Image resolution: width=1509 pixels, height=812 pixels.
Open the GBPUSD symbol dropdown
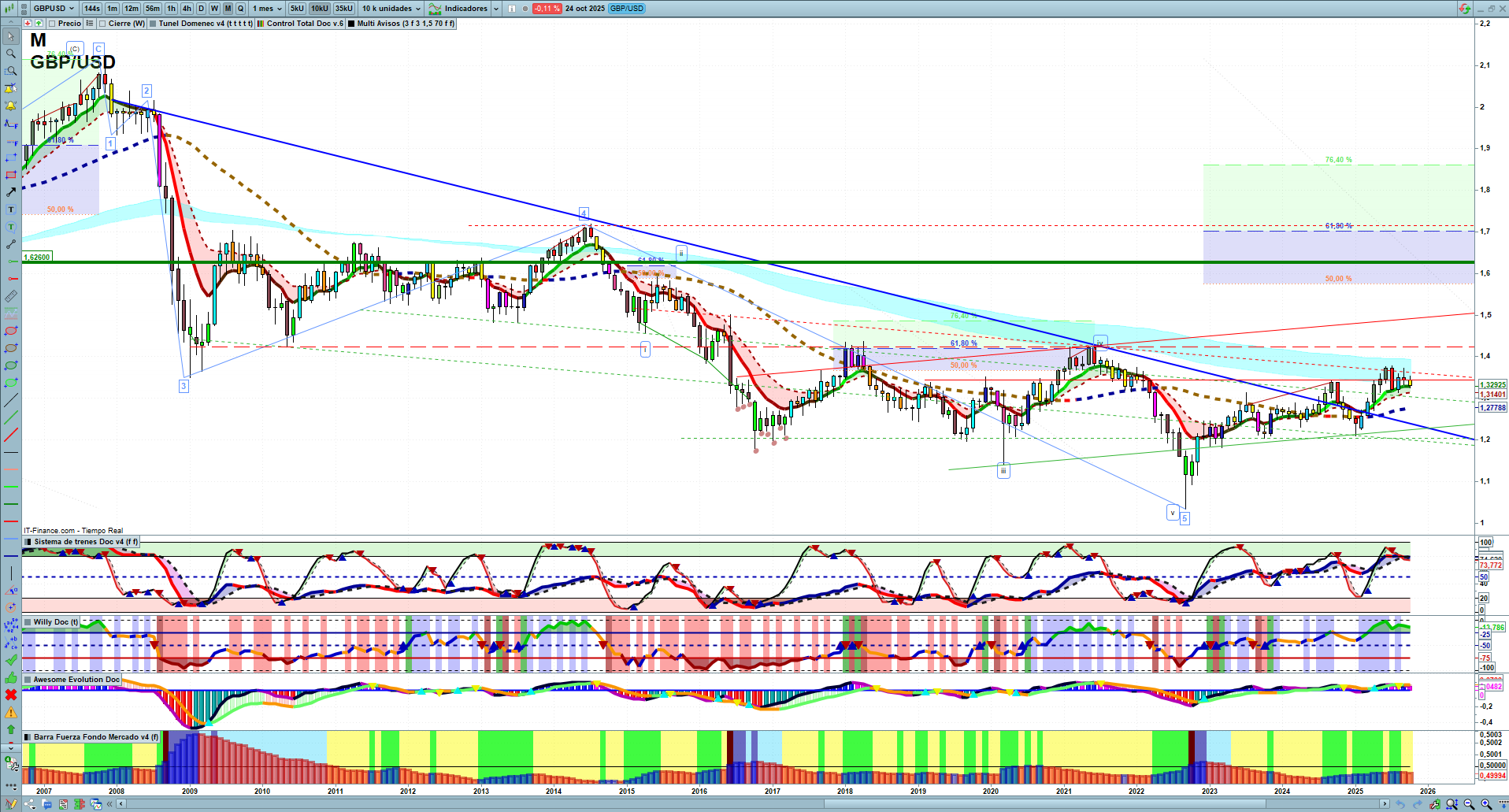(x=53, y=9)
